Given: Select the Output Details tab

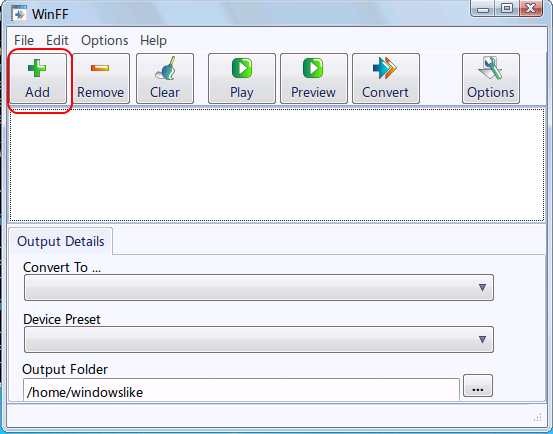Looking at the screenshot, I should tap(61, 242).
